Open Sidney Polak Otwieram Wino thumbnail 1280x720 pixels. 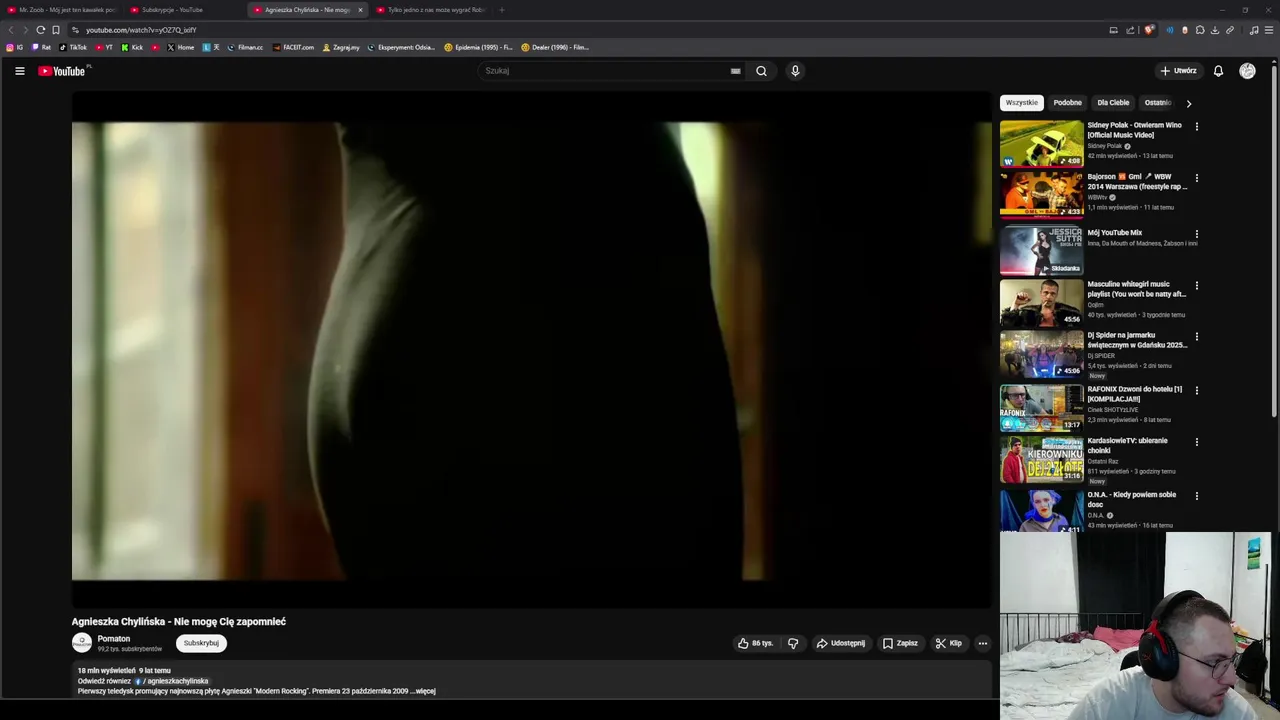pyautogui.click(x=1041, y=143)
